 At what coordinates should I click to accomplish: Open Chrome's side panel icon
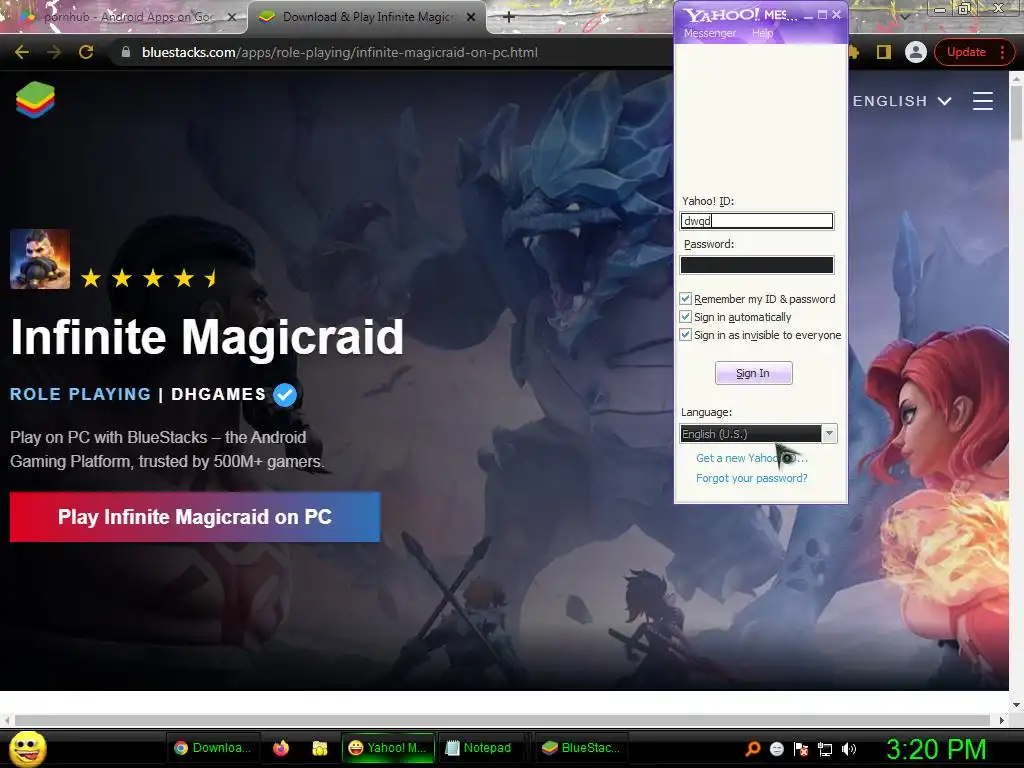[x=884, y=52]
